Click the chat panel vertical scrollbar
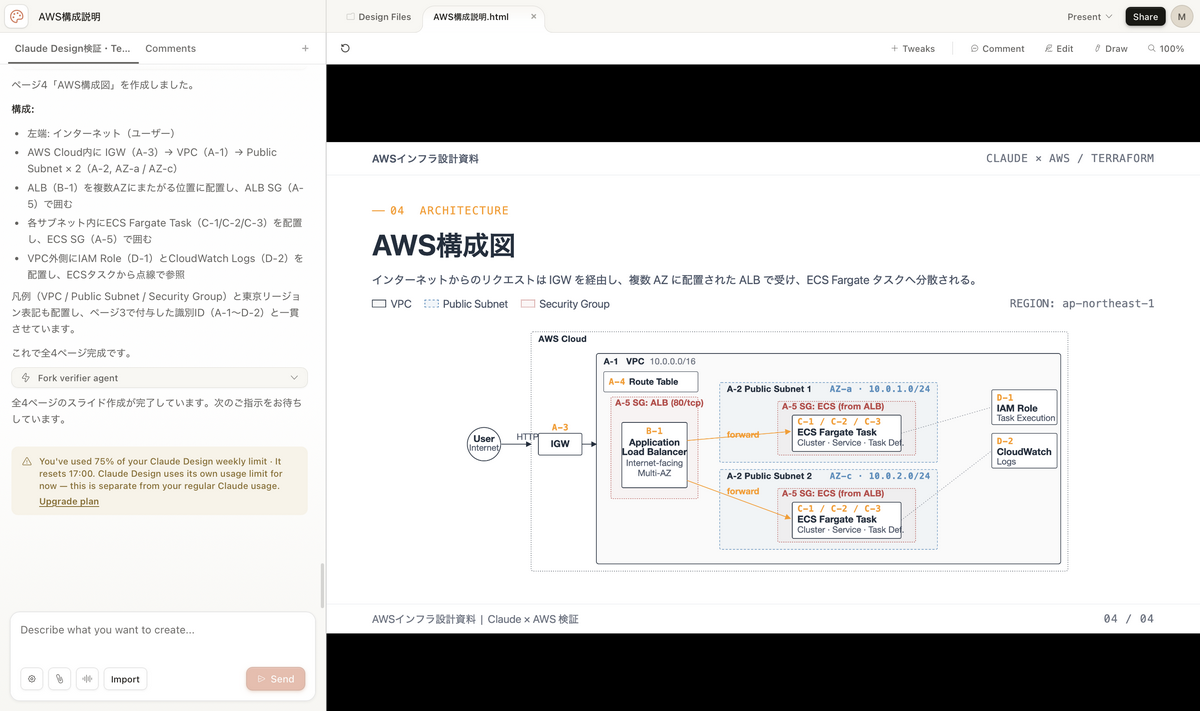This screenshot has width=1200, height=711. 322,585
